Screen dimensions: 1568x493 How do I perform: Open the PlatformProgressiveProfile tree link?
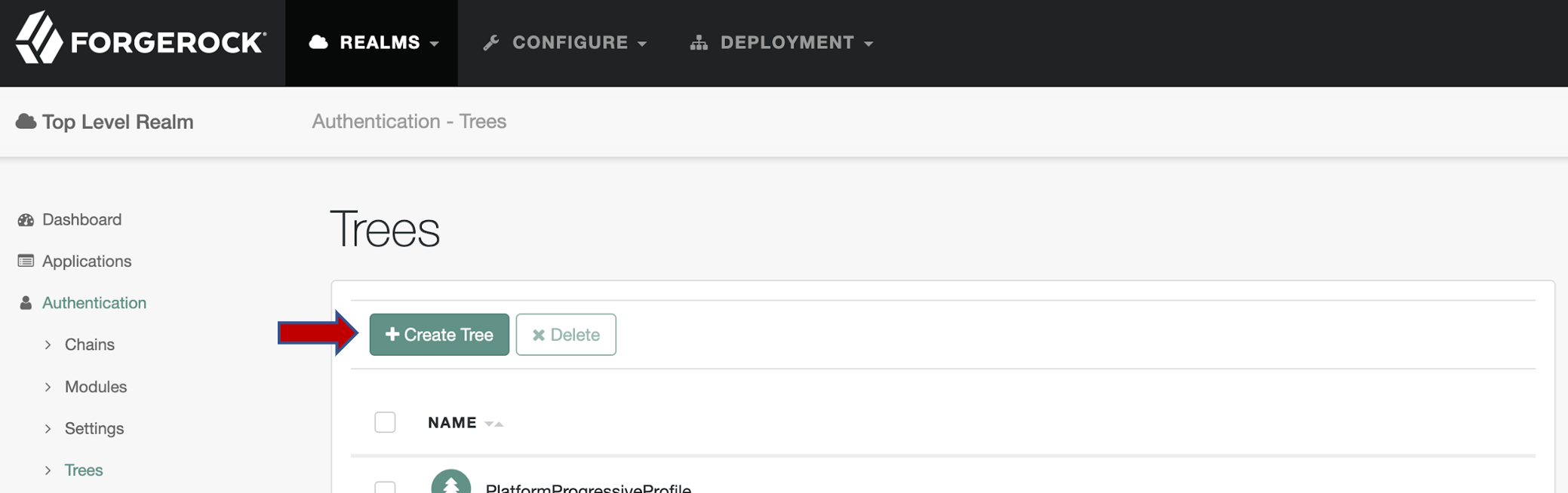tap(588, 487)
